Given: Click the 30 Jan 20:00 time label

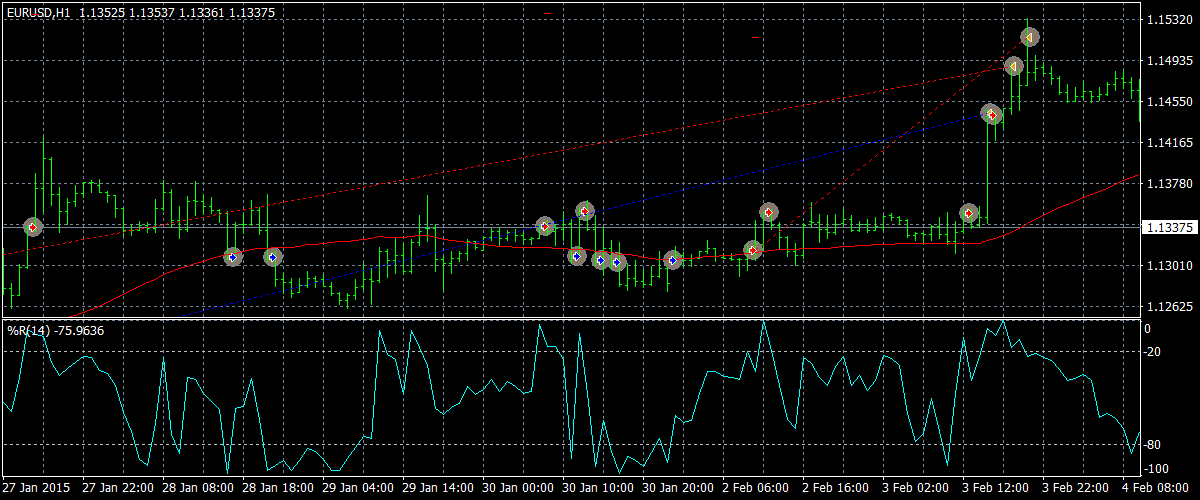Looking at the screenshot, I should [678, 488].
